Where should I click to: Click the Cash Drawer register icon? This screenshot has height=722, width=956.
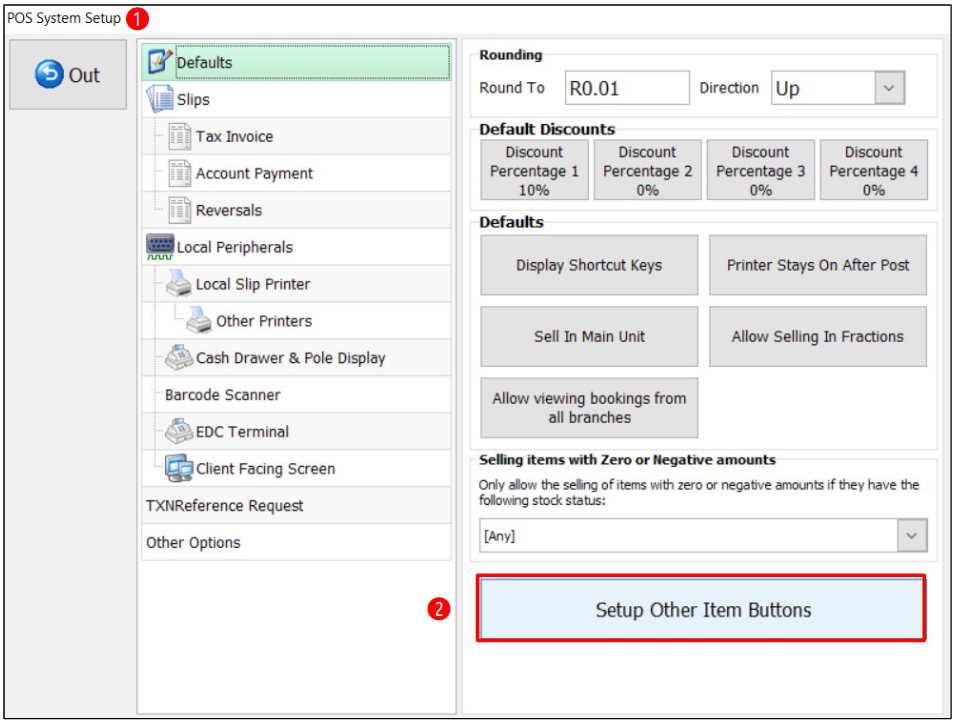[x=179, y=357]
